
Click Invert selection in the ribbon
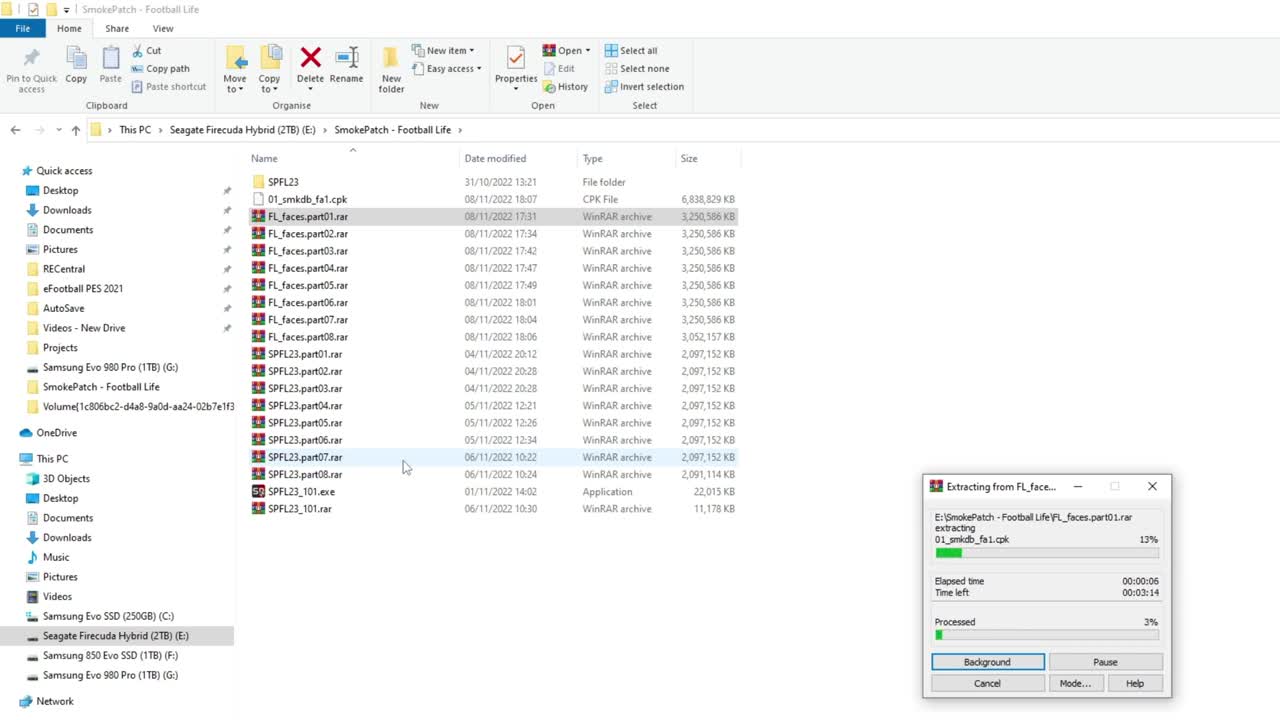644,86
